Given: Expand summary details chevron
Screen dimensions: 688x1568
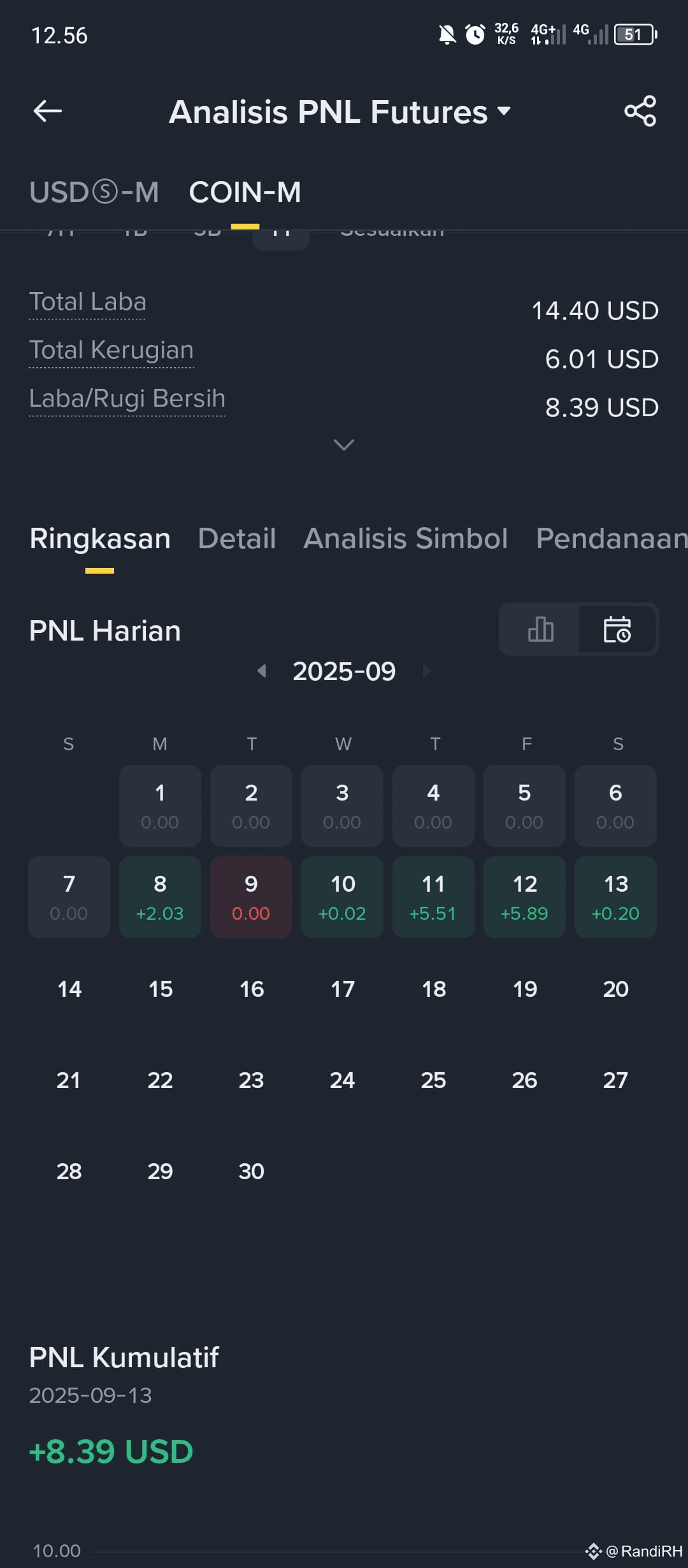Looking at the screenshot, I should [x=344, y=444].
